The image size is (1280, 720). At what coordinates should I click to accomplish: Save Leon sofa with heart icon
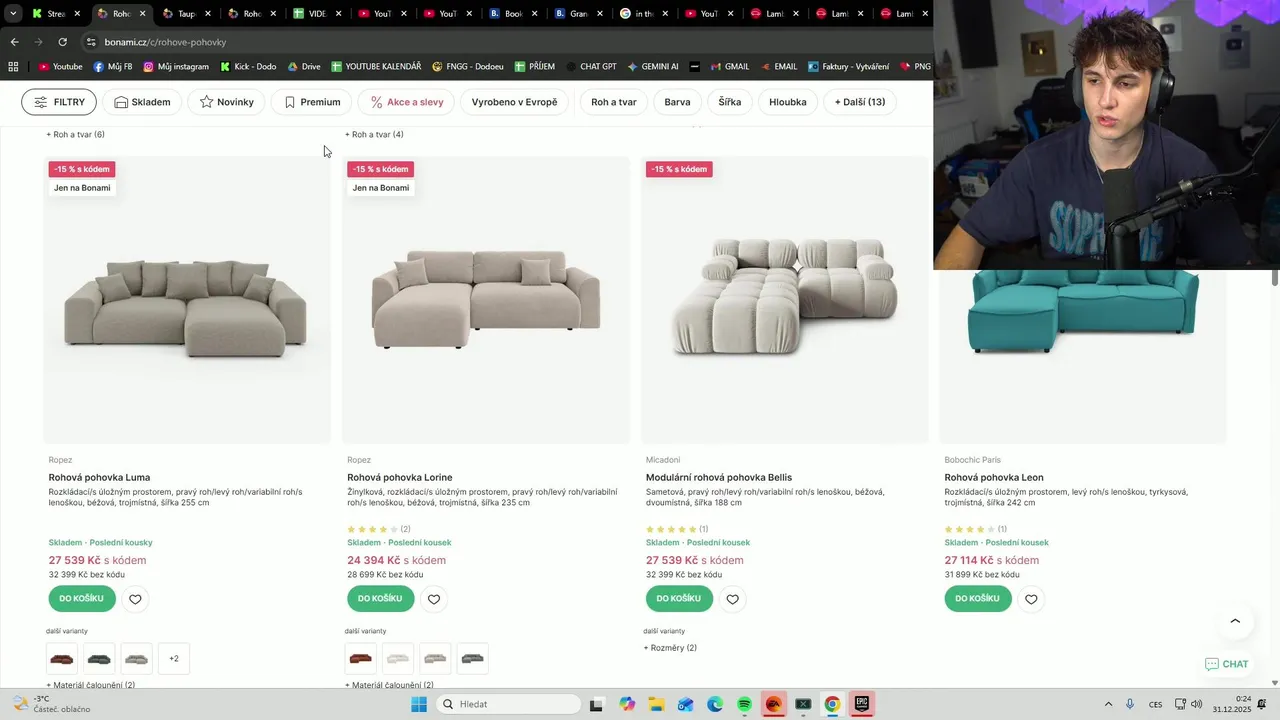click(x=1031, y=599)
